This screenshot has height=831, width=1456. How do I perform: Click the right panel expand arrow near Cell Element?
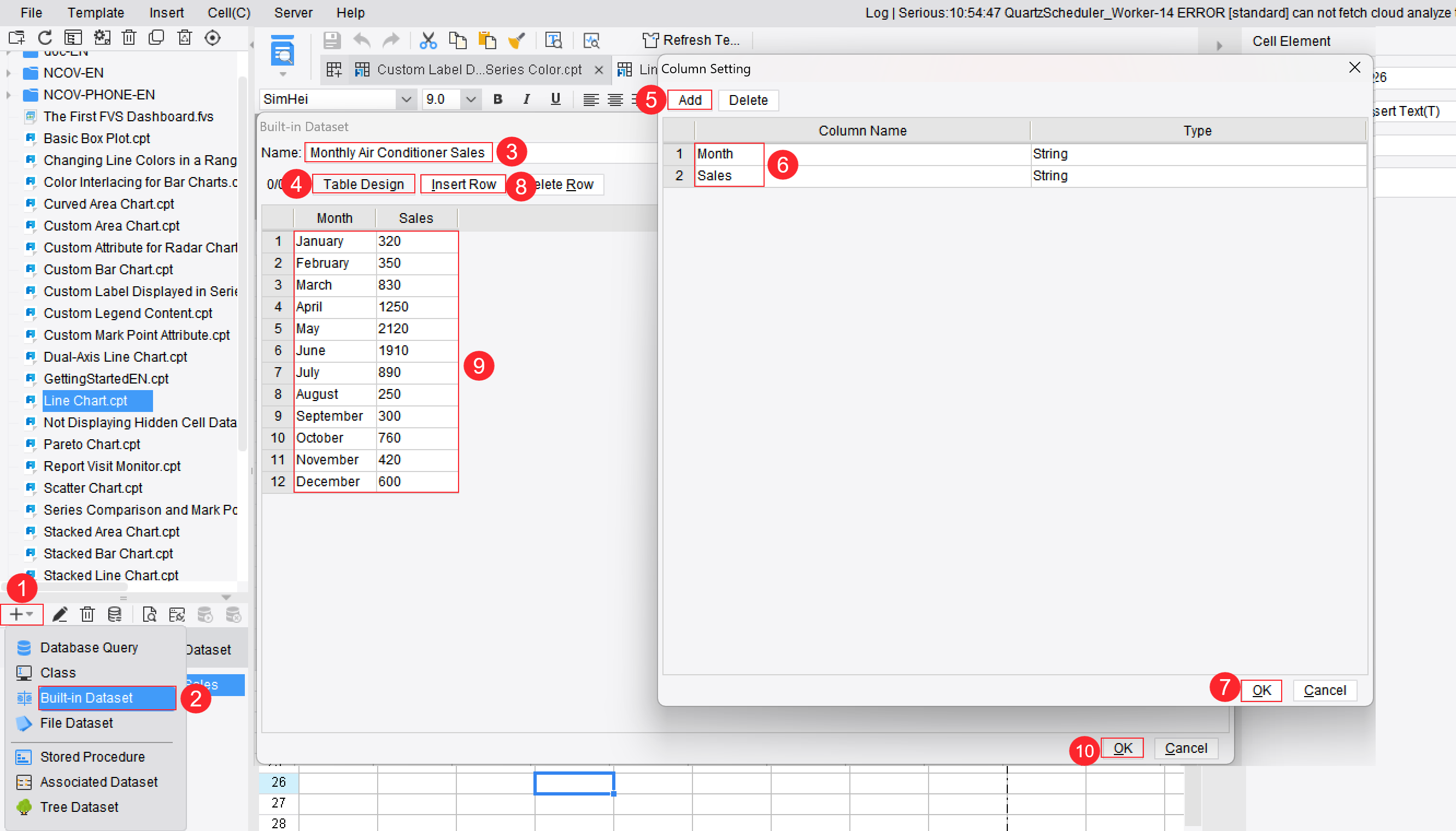[1219, 46]
